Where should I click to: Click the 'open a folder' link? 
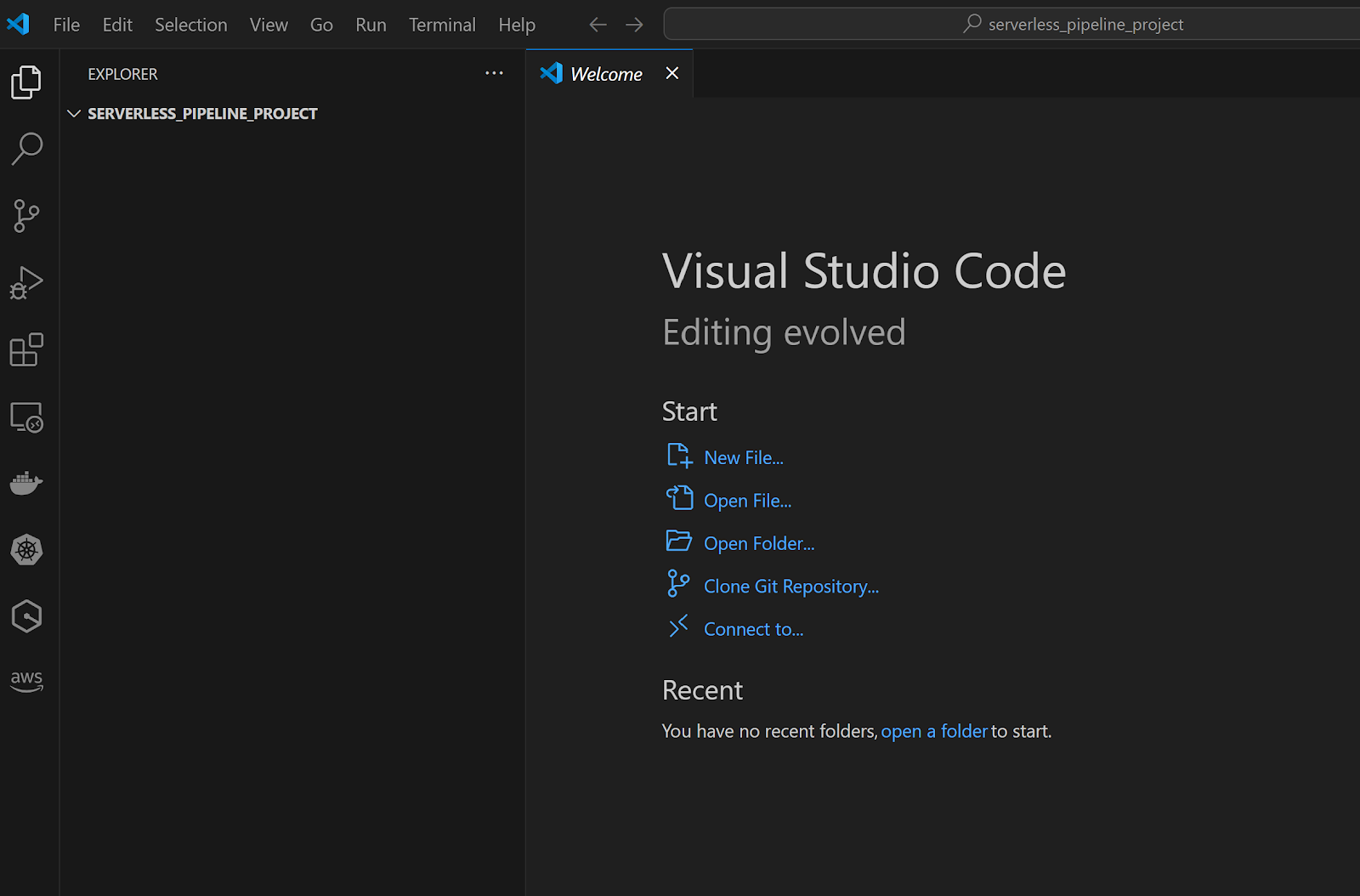(x=934, y=731)
